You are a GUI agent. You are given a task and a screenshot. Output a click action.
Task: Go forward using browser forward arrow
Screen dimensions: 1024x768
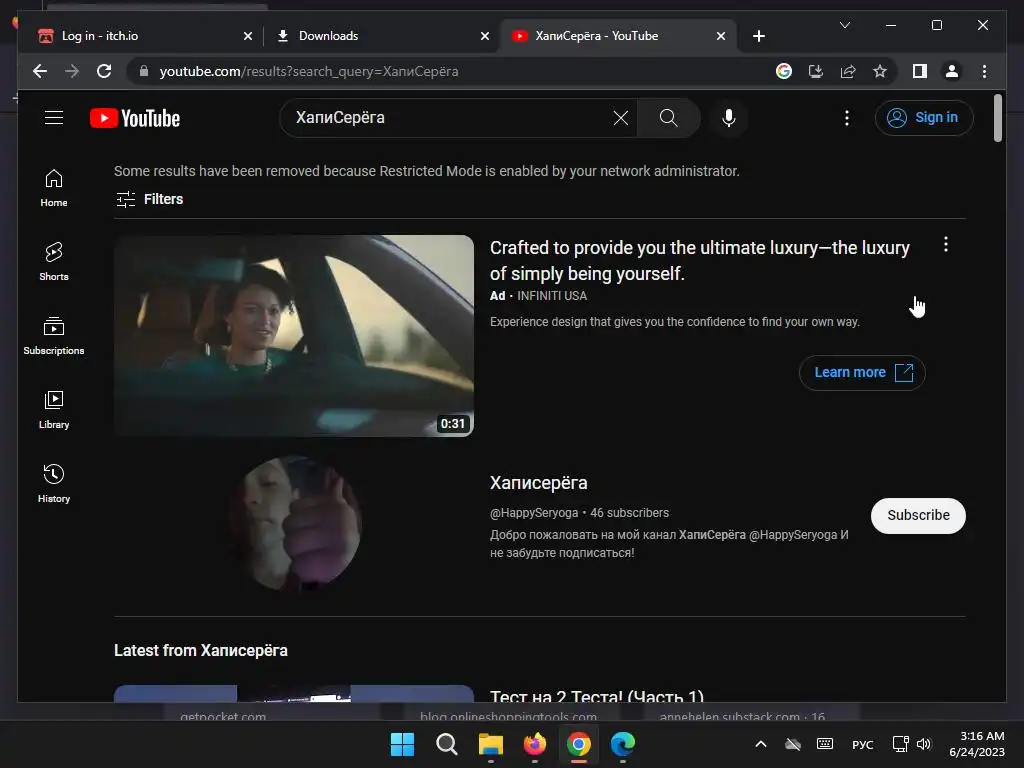point(72,71)
